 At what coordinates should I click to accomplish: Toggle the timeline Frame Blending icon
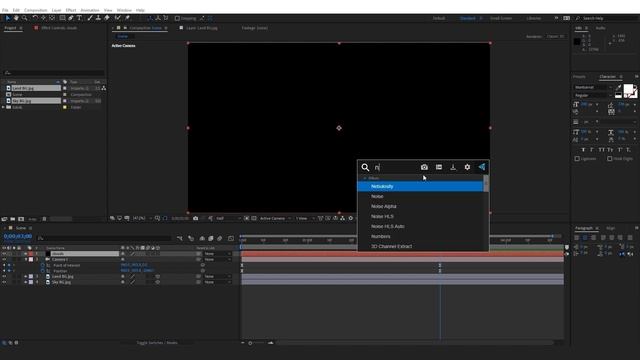[x=211, y=238]
